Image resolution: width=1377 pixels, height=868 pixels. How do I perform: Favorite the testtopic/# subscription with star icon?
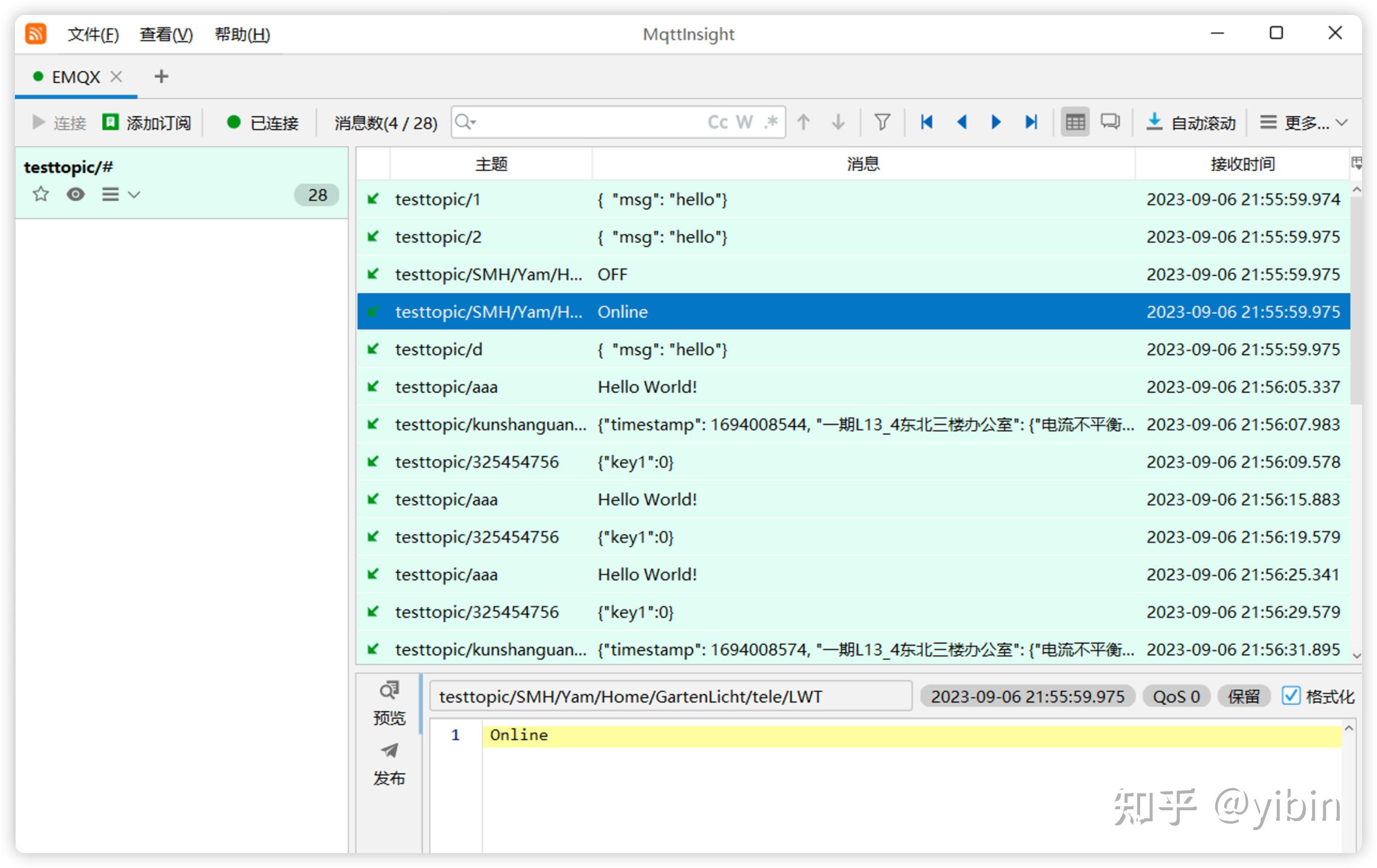pos(40,195)
